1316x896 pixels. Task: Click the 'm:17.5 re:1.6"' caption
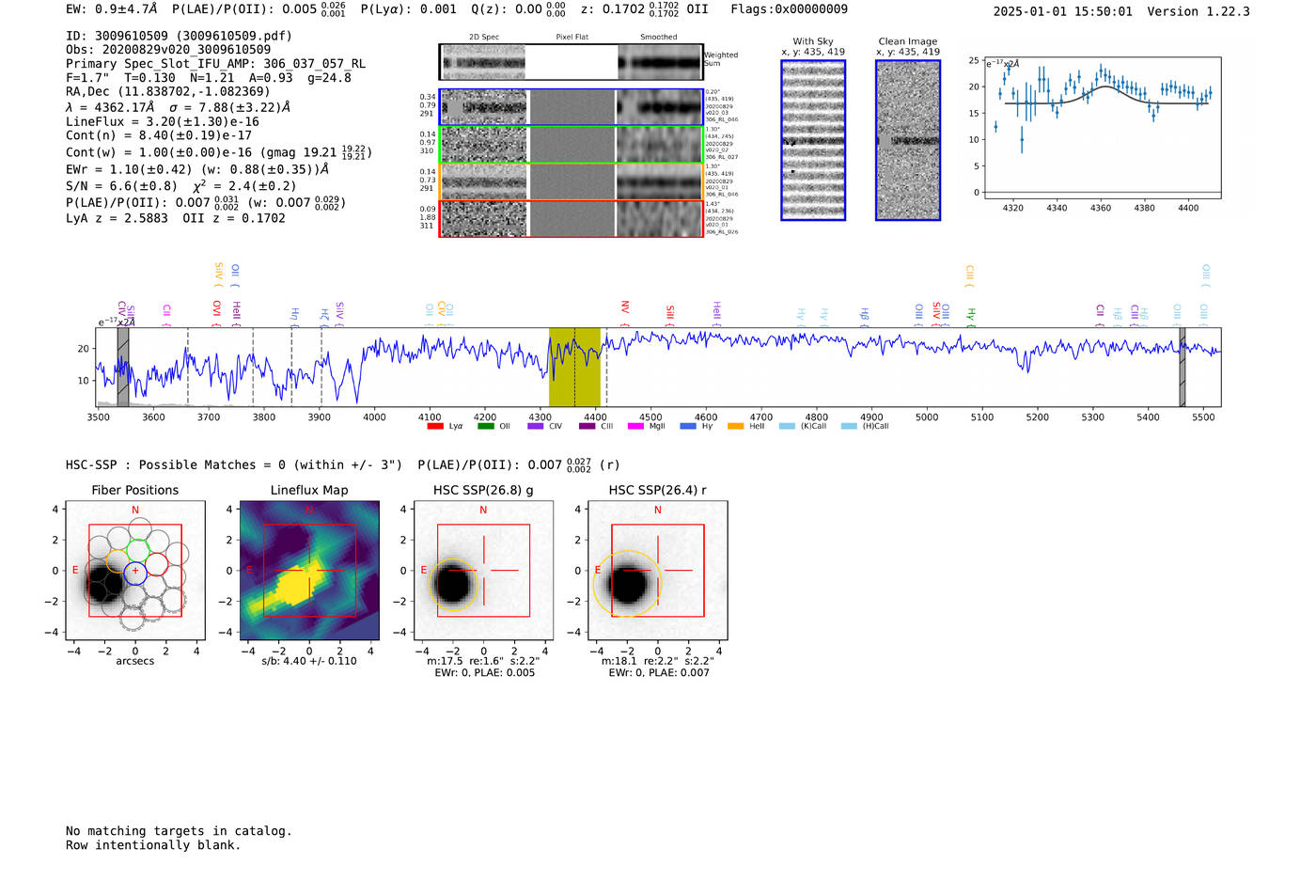point(483,661)
